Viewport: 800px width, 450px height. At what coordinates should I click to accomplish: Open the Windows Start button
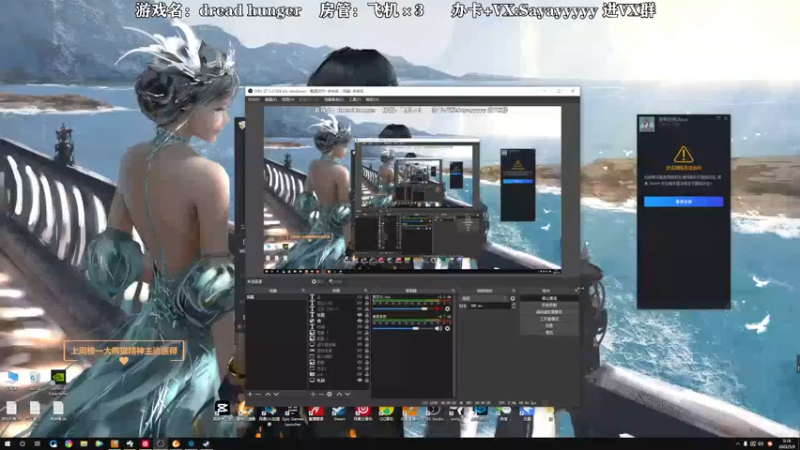tap(7, 444)
